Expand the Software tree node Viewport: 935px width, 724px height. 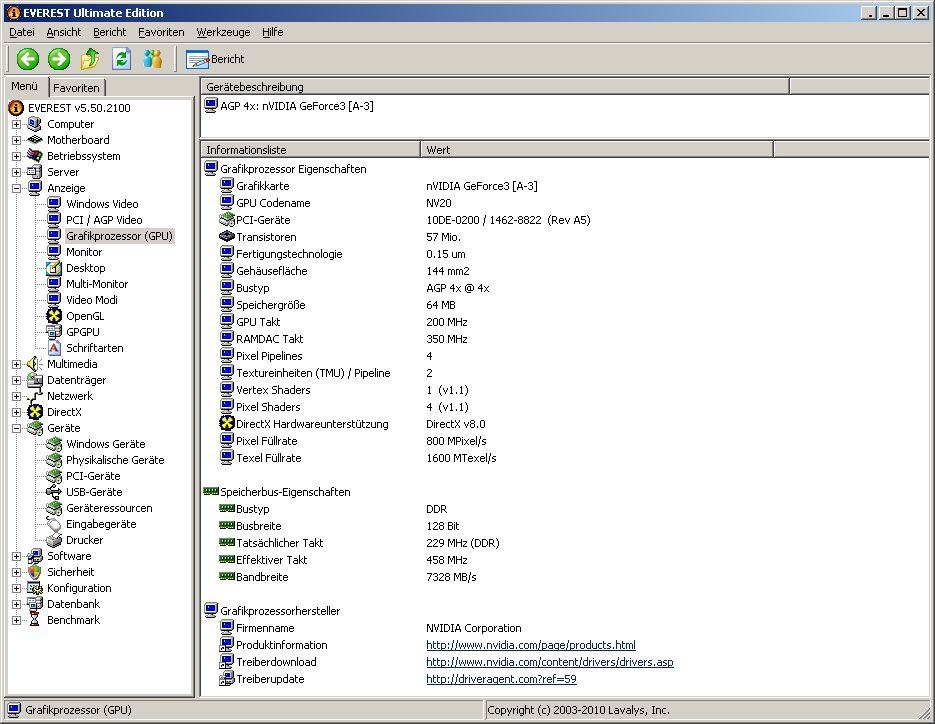click(17, 556)
